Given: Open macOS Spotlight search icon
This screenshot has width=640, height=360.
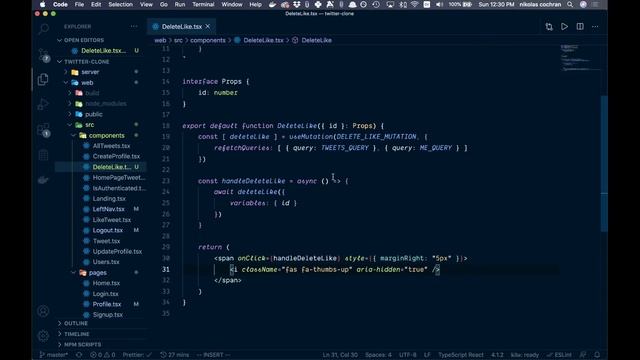Looking at the screenshot, I should 570,4.
